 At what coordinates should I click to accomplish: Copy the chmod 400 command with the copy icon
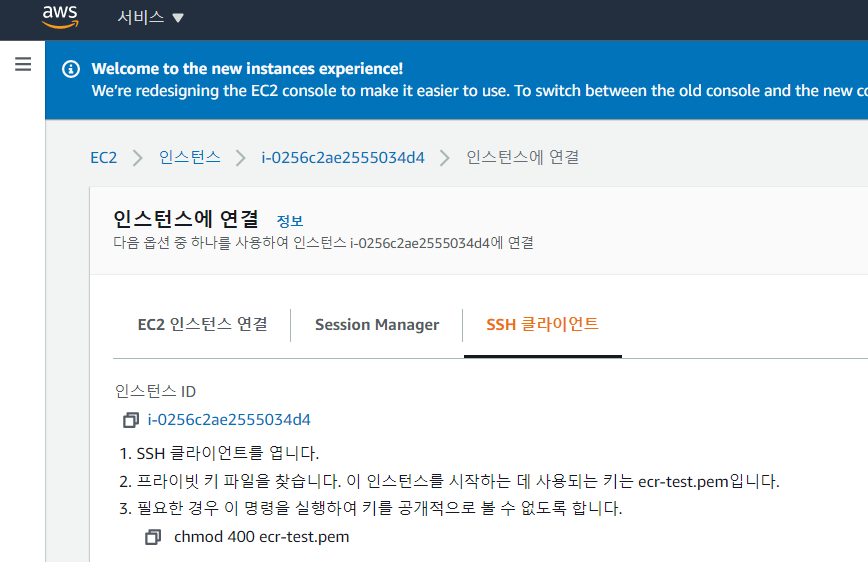(x=153, y=537)
